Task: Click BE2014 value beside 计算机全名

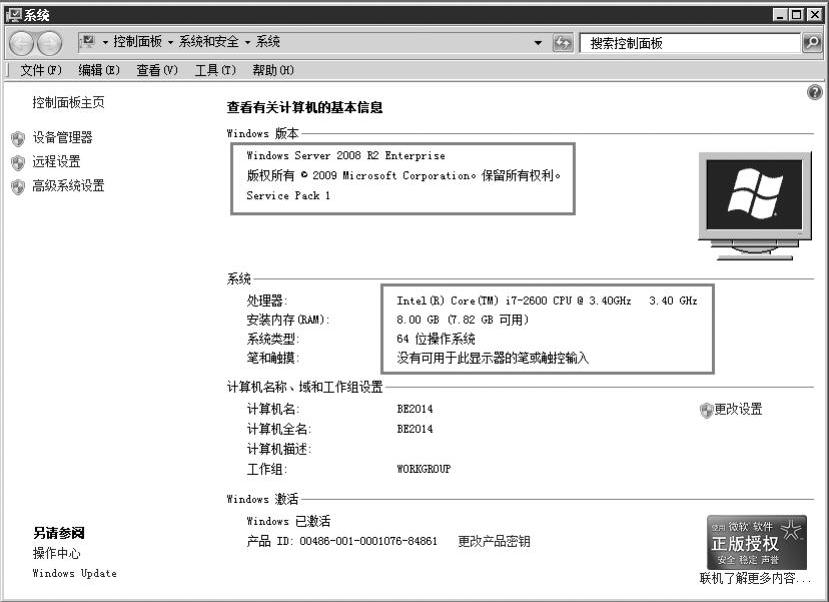Action: click(414, 429)
